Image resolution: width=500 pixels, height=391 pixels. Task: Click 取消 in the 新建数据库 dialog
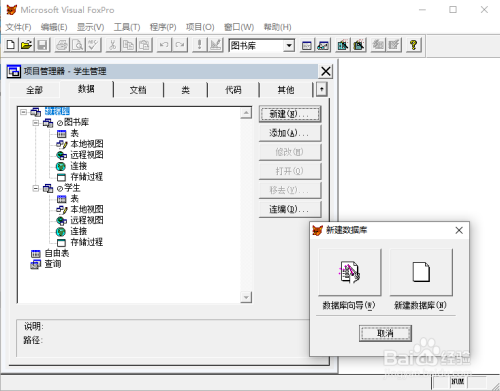385,333
